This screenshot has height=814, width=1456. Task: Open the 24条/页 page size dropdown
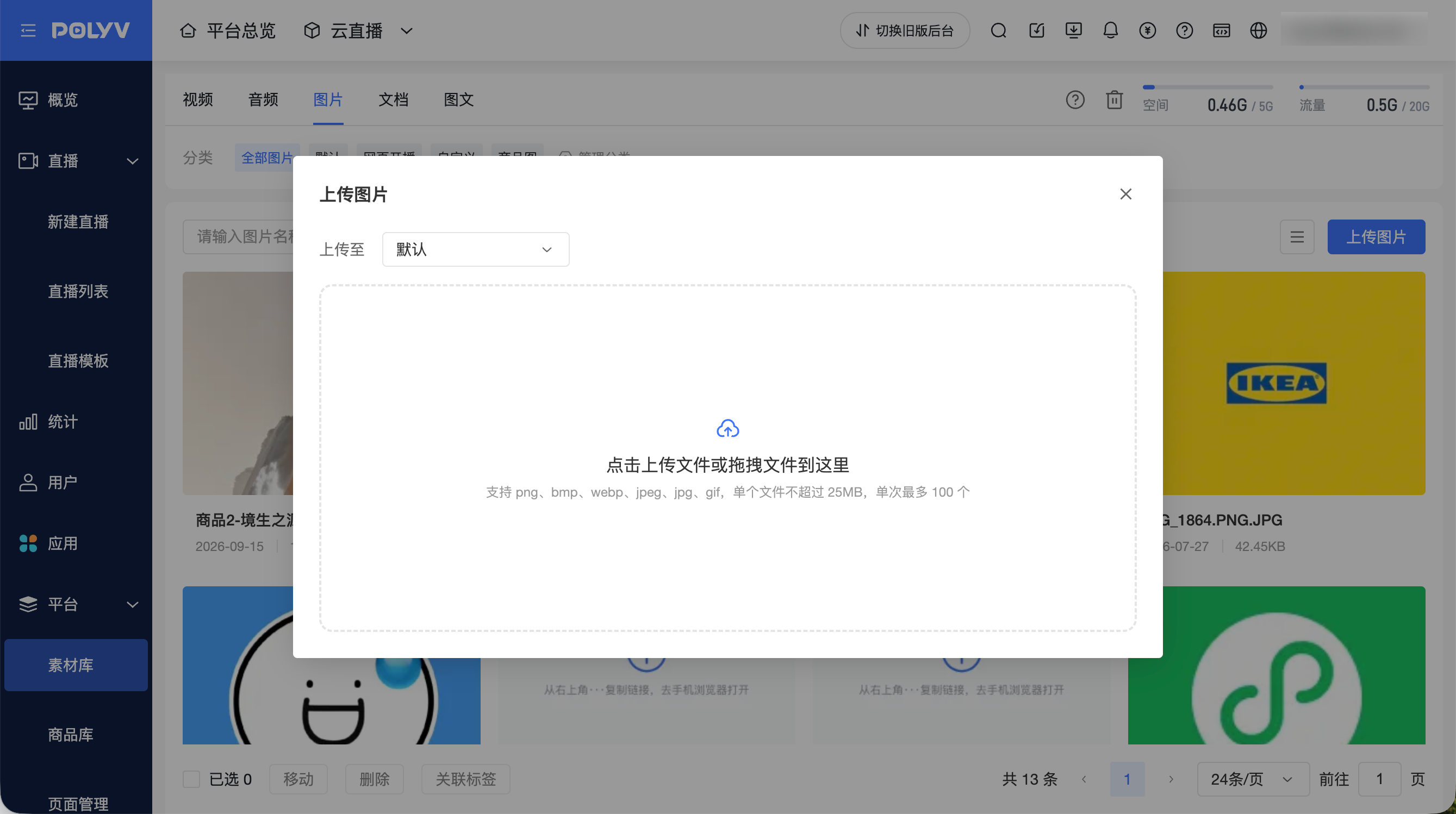pyautogui.click(x=1253, y=779)
